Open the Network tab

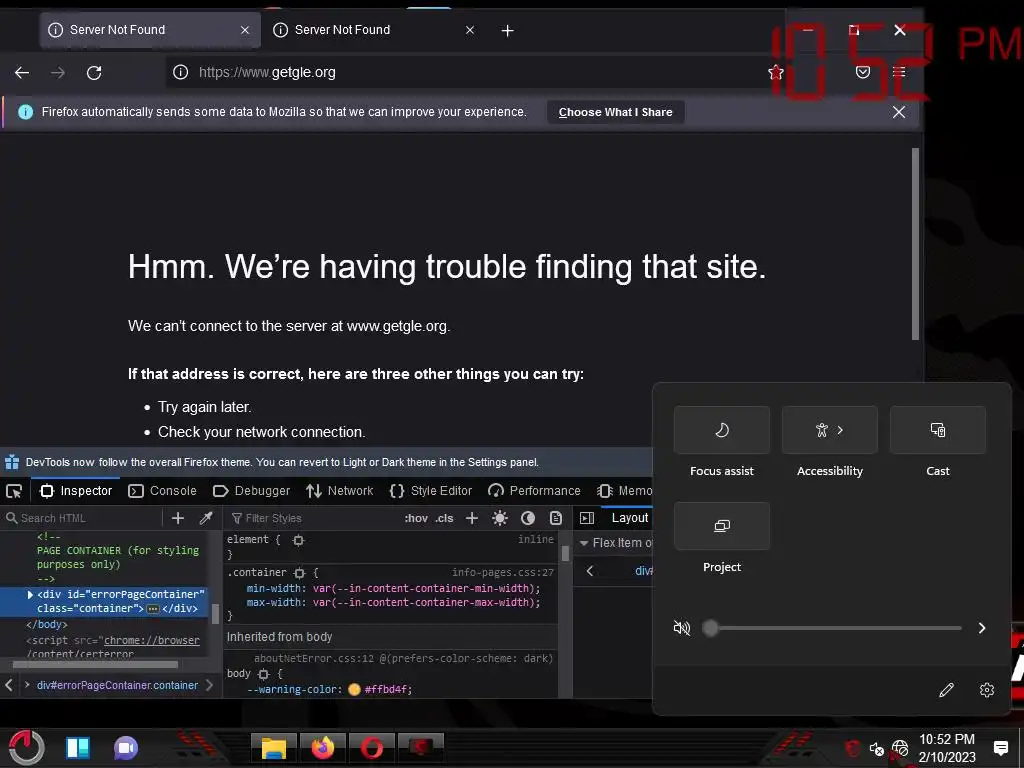tap(340, 491)
